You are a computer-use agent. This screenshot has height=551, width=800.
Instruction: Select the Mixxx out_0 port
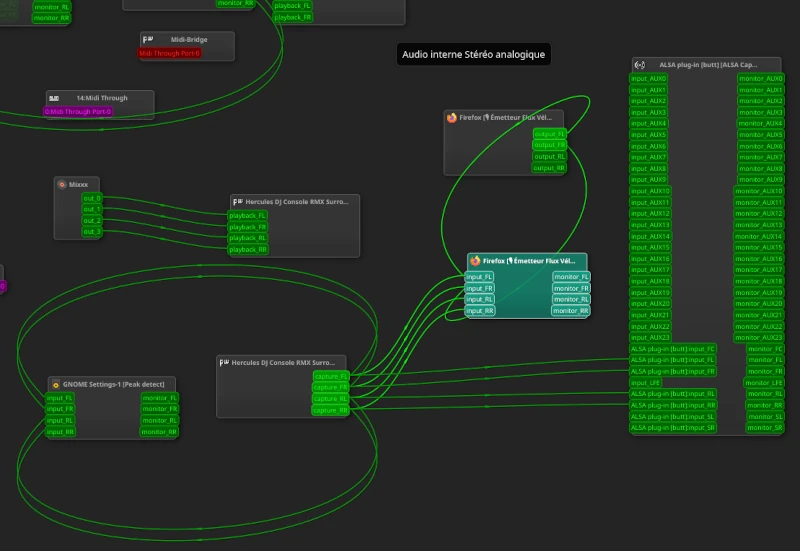(x=92, y=198)
